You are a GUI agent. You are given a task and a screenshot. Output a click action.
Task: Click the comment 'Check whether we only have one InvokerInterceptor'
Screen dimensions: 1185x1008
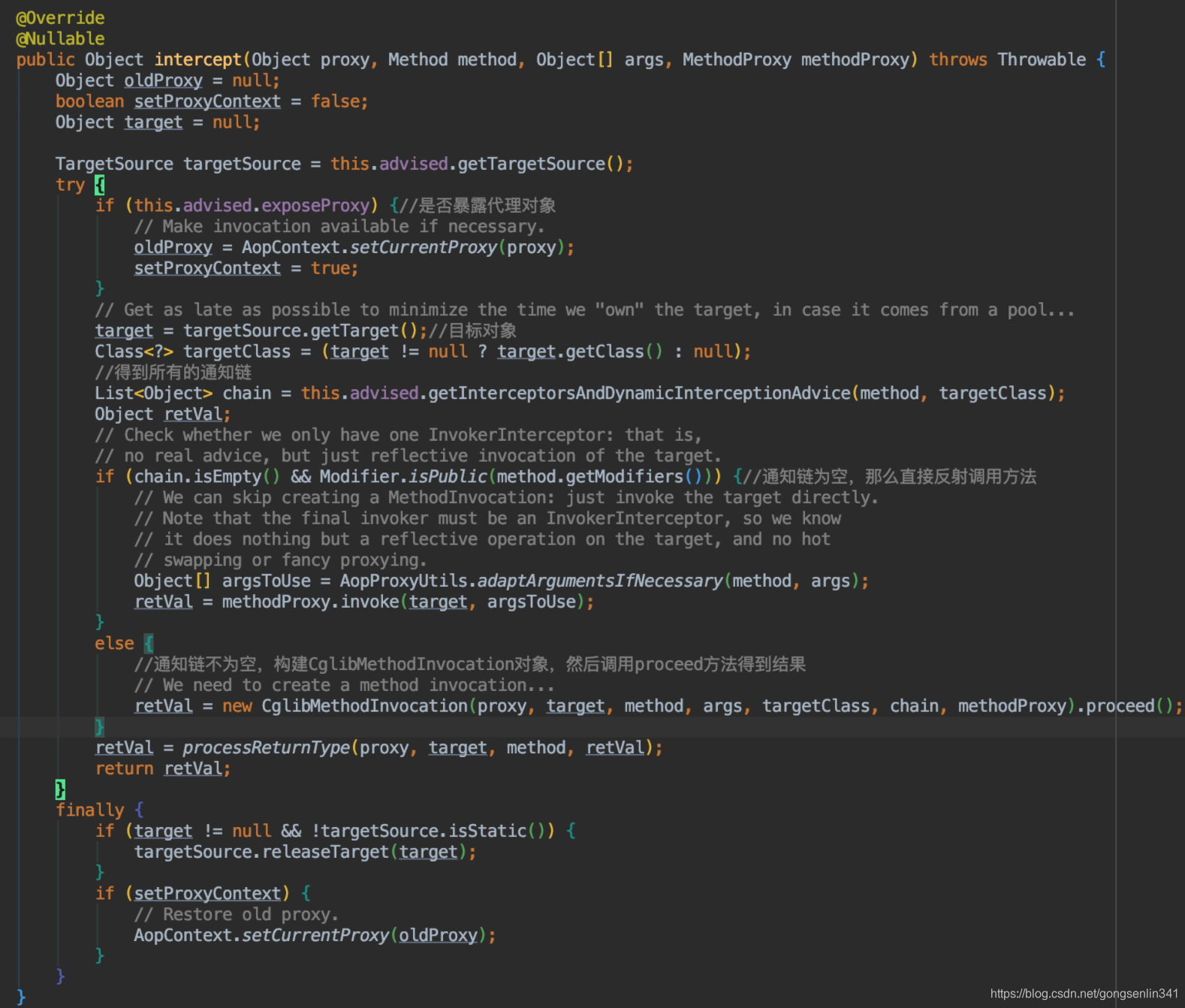pyautogui.click(x=398, y=435)
